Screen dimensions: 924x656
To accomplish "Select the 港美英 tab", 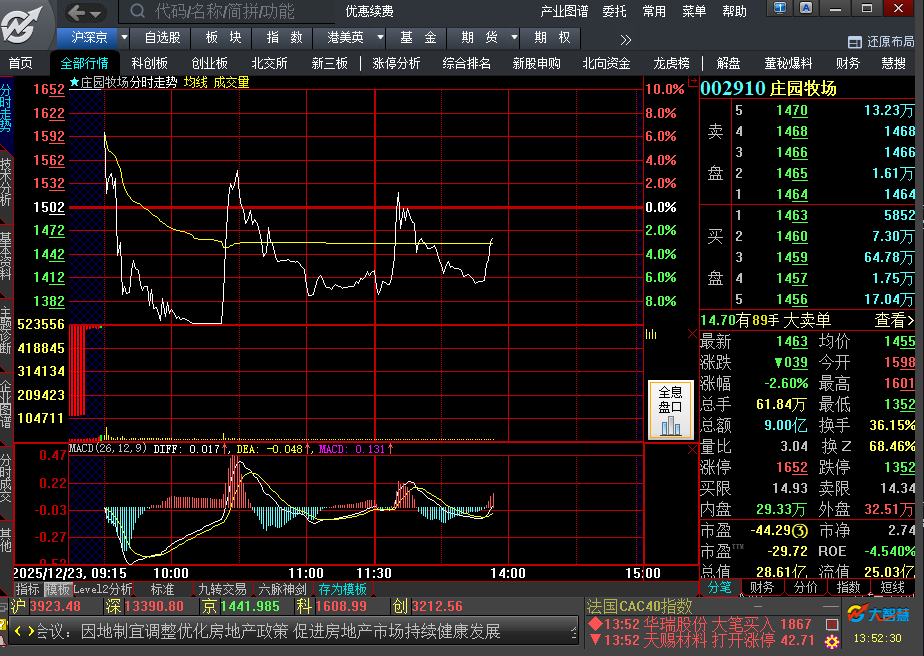I will click(x=345, y=38).
